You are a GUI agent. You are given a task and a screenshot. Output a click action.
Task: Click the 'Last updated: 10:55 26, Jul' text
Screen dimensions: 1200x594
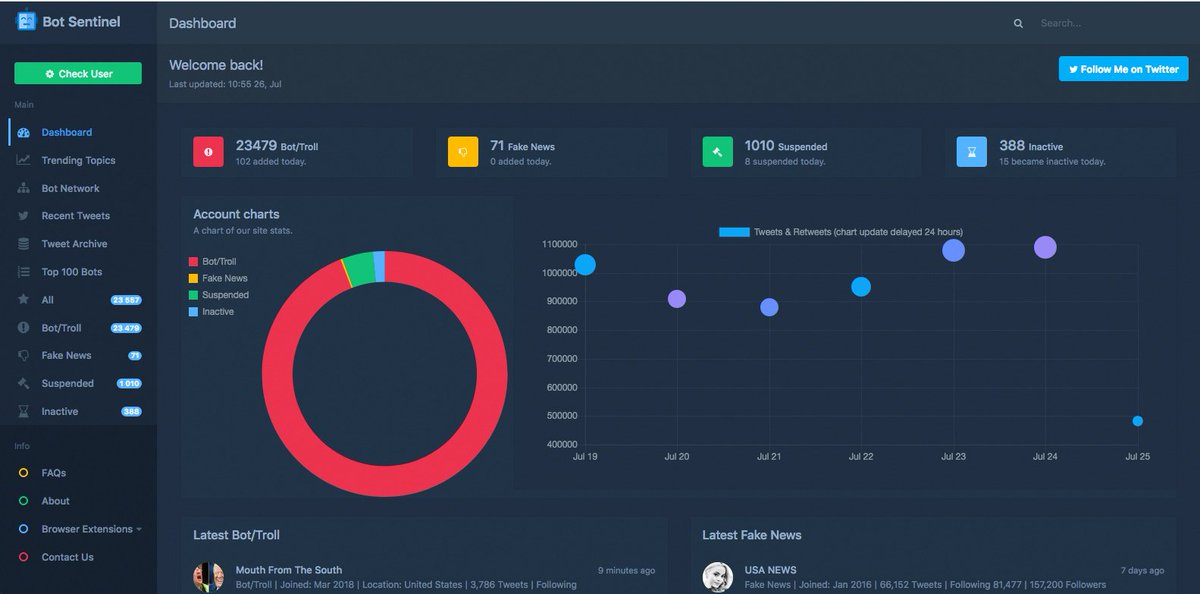[x=225, y=85]
